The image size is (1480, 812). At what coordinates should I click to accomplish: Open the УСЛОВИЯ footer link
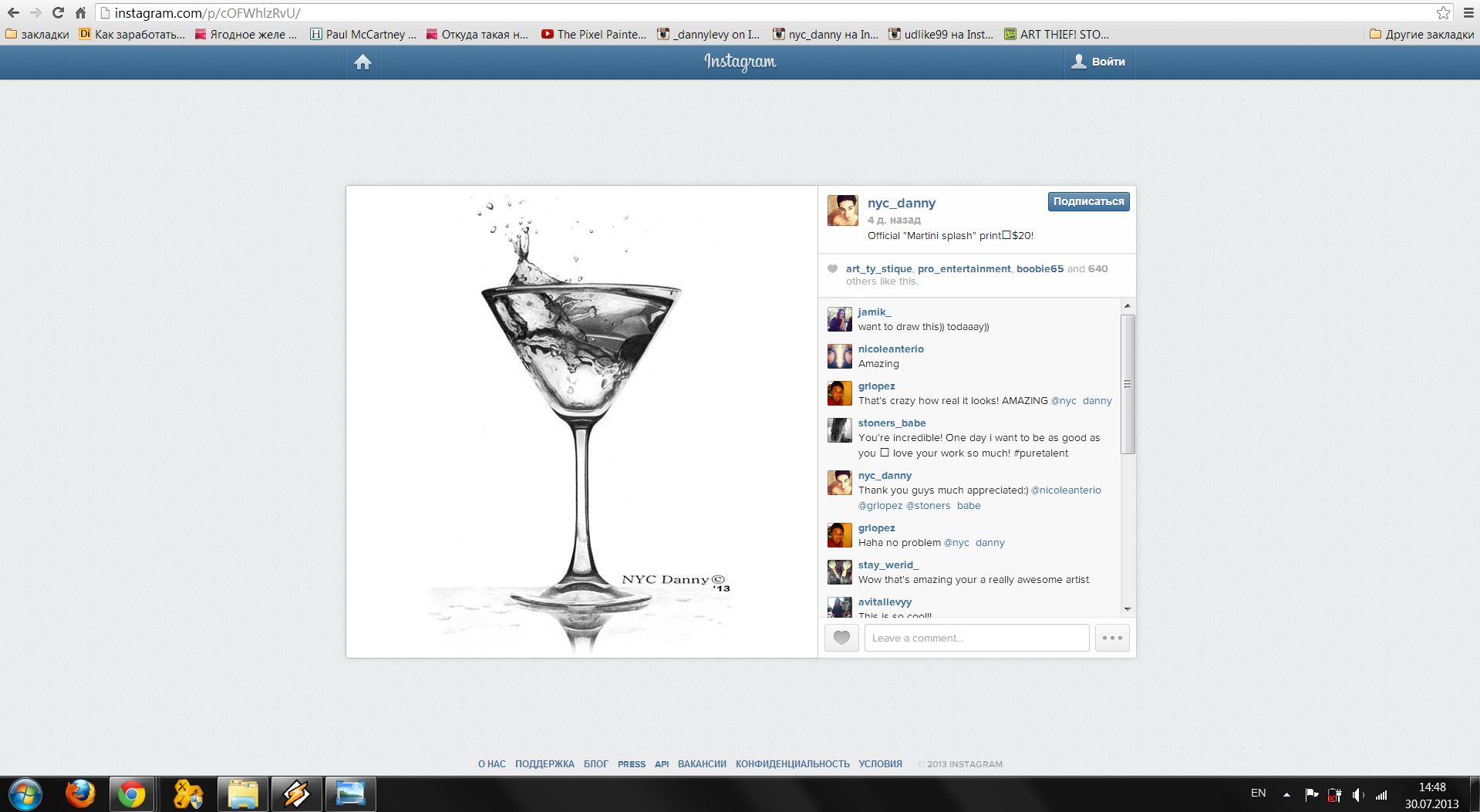880,764
